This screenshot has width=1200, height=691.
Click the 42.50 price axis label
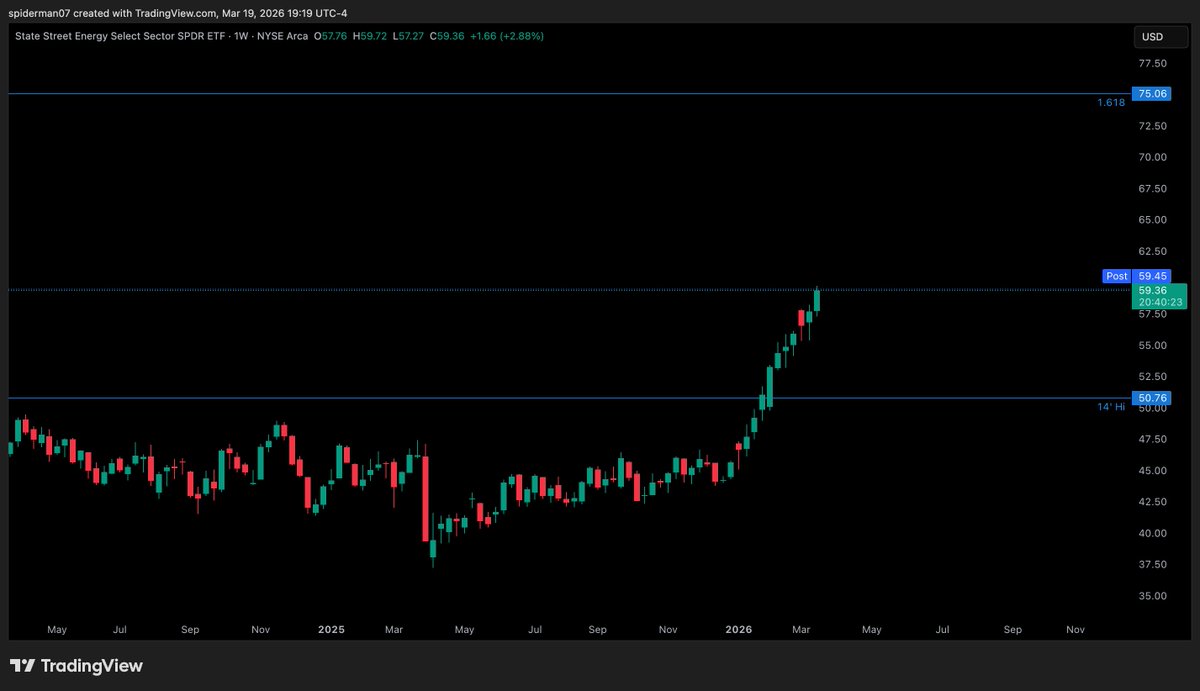1153,502
